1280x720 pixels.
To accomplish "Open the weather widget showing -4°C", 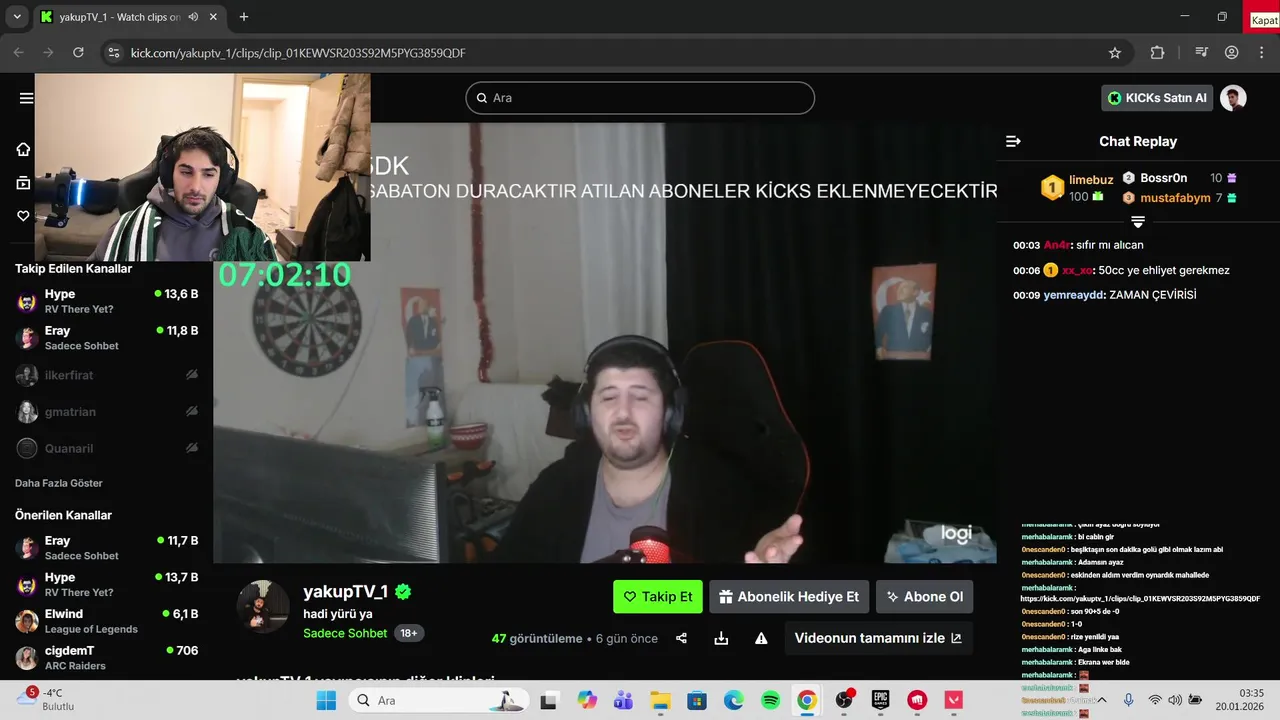I will pyautogui.click(x=46, y=699).
